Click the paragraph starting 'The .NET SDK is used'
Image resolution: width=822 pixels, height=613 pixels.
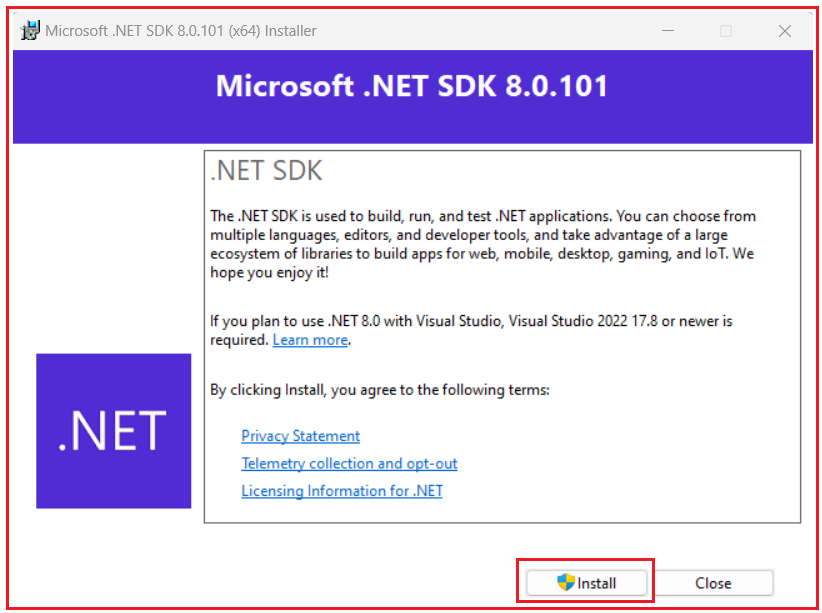point(483,244)
